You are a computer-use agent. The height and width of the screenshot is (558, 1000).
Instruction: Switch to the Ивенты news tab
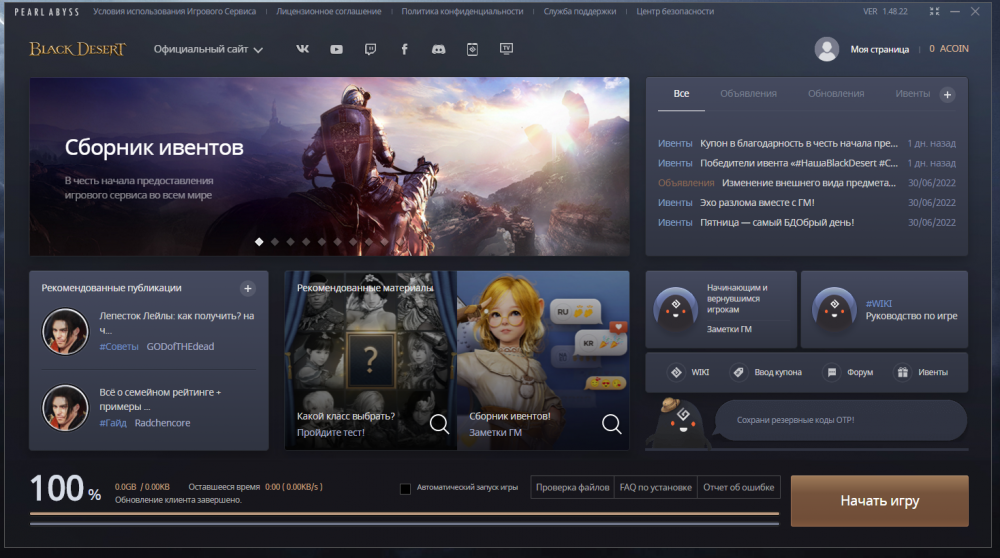pos(912,94)
